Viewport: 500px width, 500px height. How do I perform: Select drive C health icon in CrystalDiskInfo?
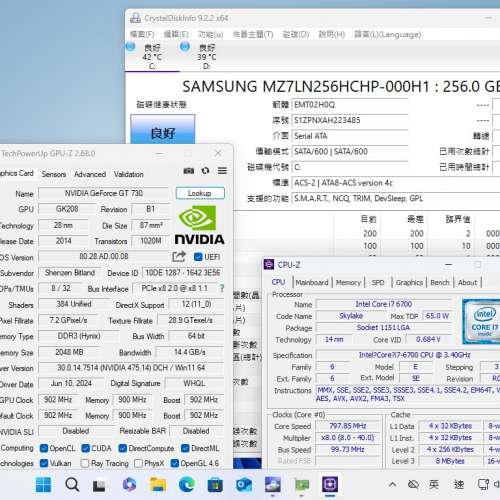(131, 47)
